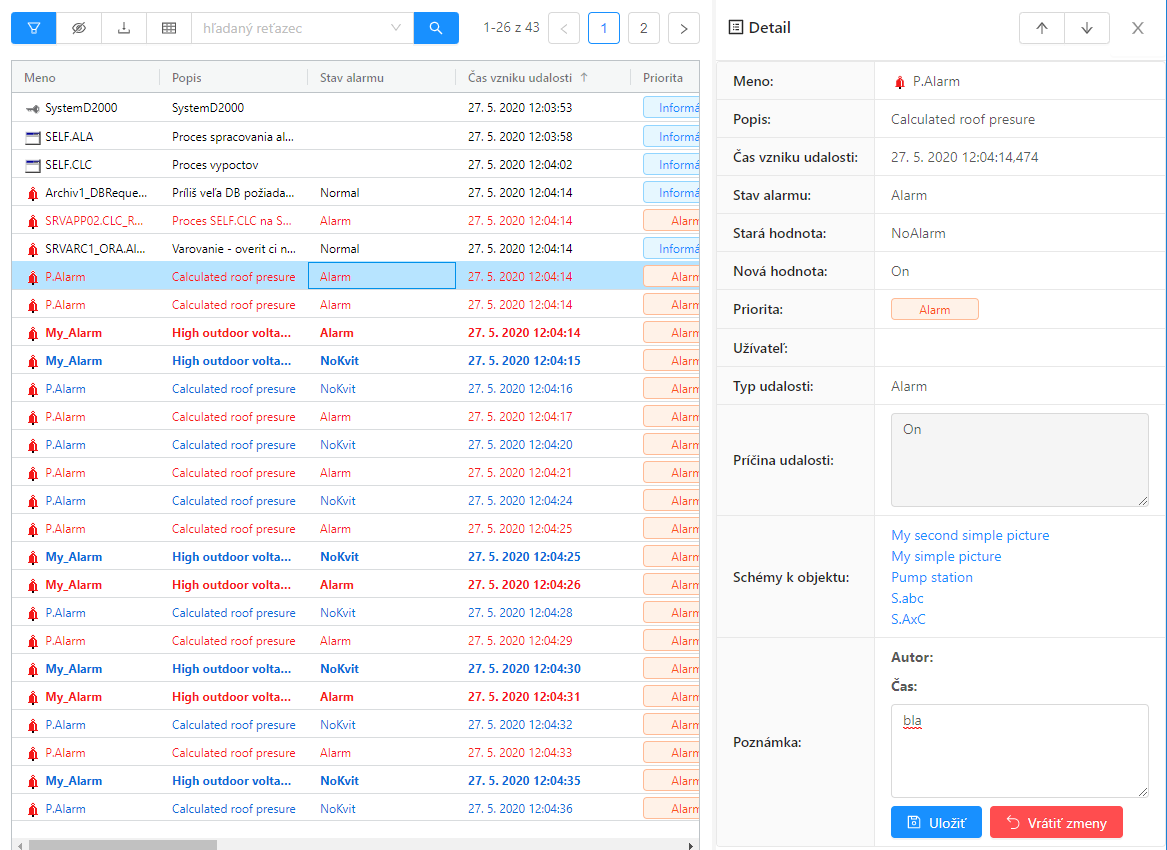Switch to page 2
Screen dimensions: 1167x850
[643, 29]
